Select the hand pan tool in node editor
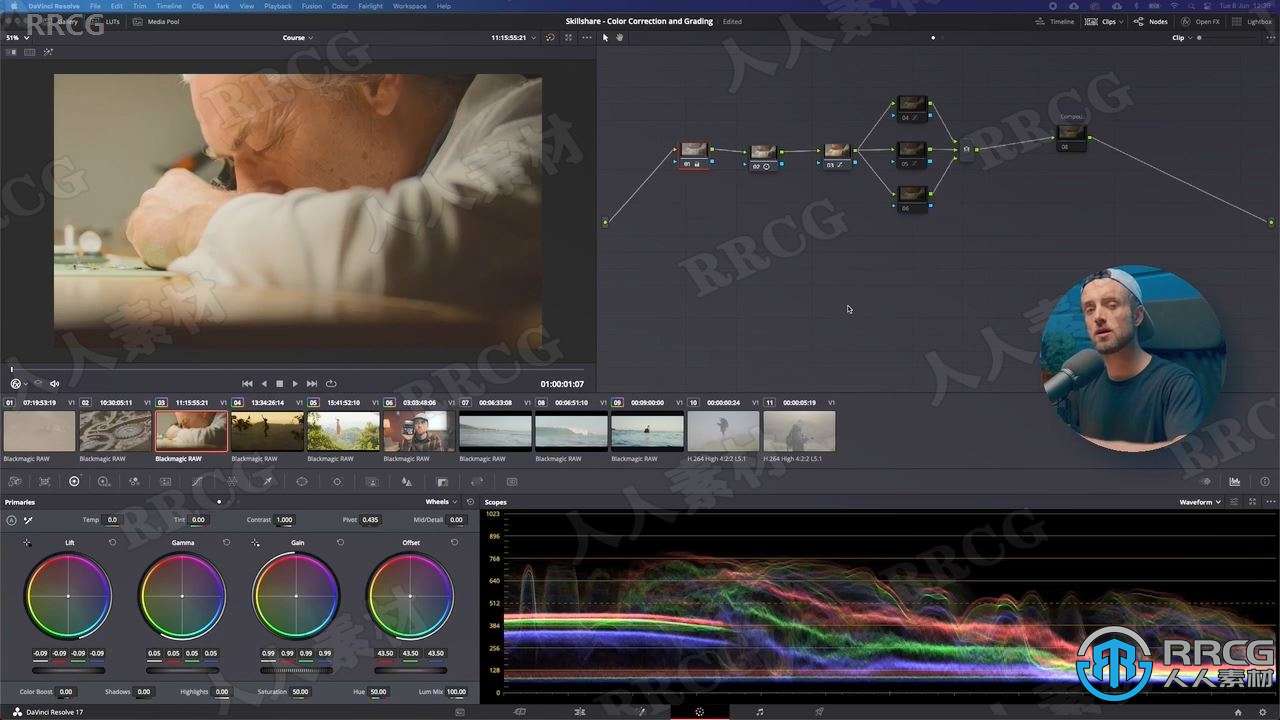This screenshot has height=720, width=1280. (x=620, y=38)
